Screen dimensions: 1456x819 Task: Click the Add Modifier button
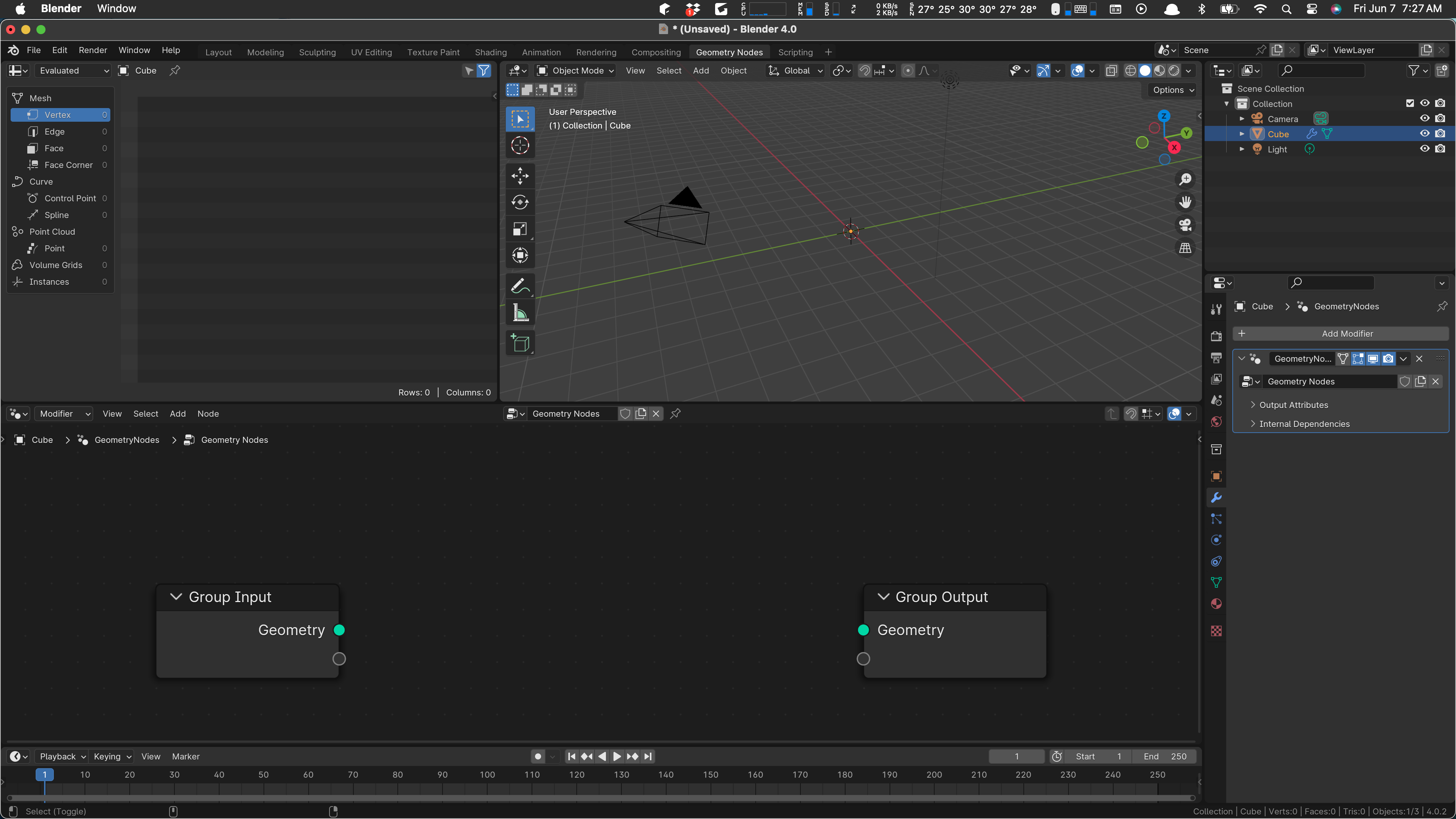pos(1341,334)
